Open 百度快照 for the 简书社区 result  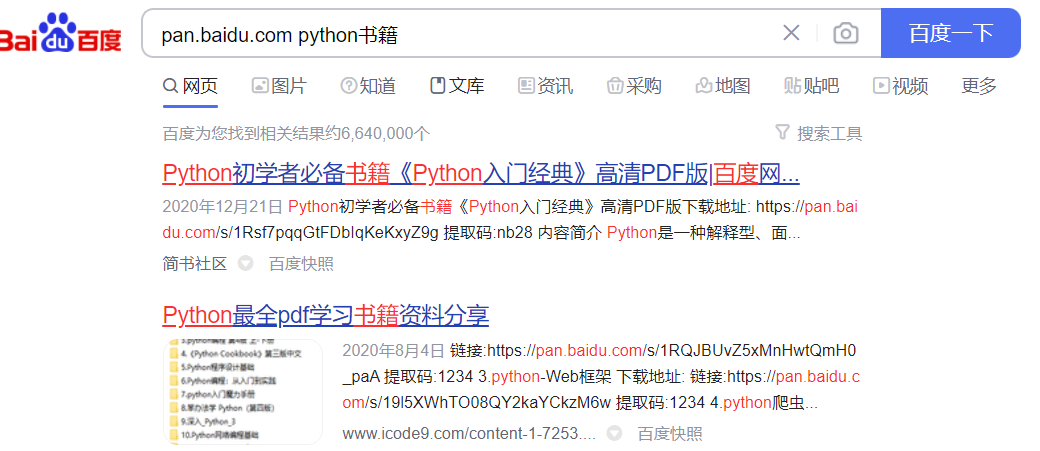301,264
